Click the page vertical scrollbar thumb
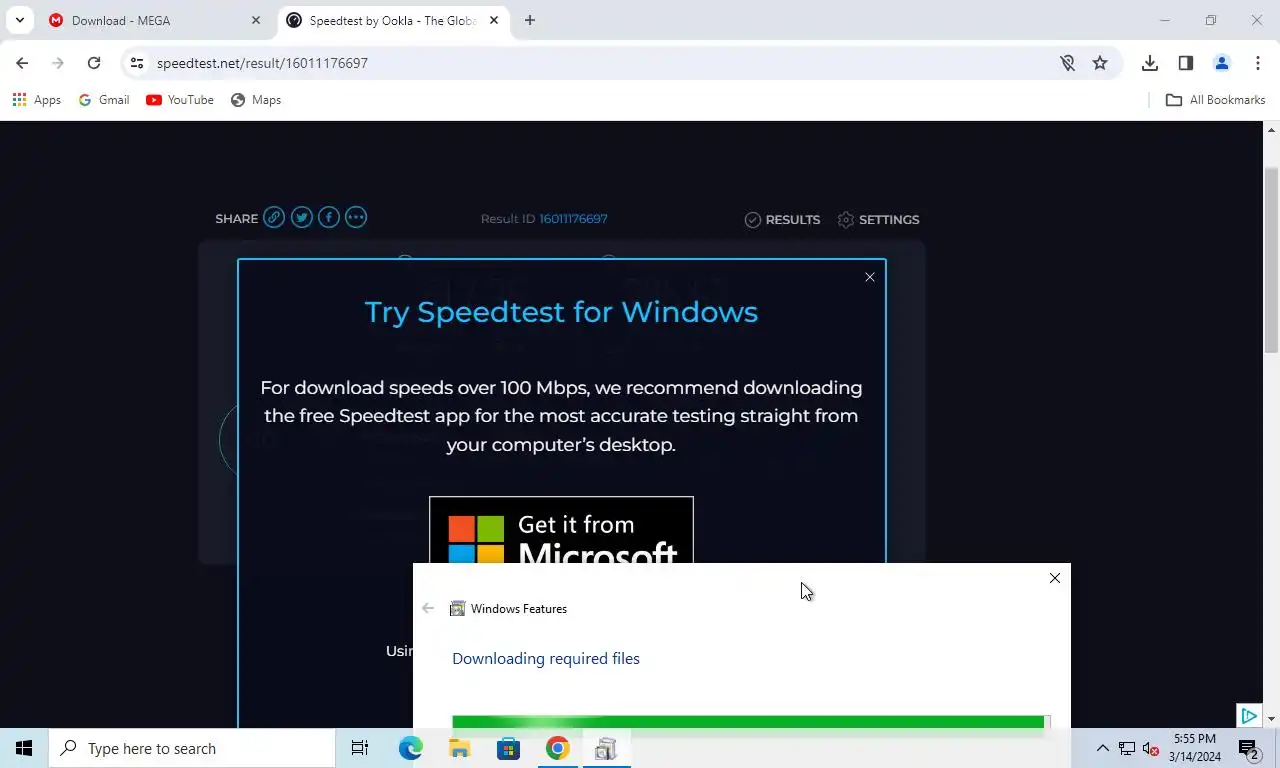Image resolution: width=1280 pixels, height=768 pixels. coord(1272,260)
